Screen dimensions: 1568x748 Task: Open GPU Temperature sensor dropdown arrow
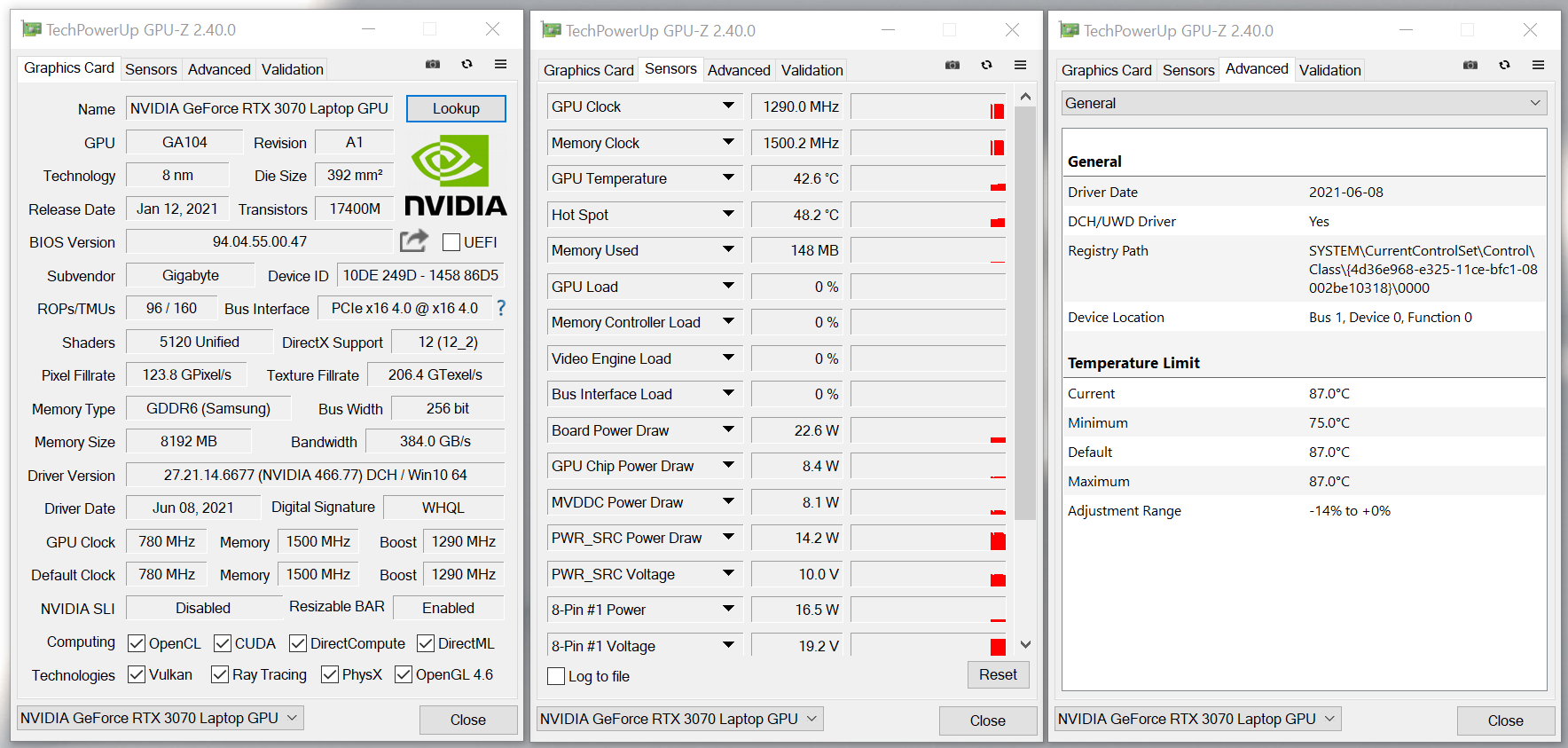coord(728,177)
